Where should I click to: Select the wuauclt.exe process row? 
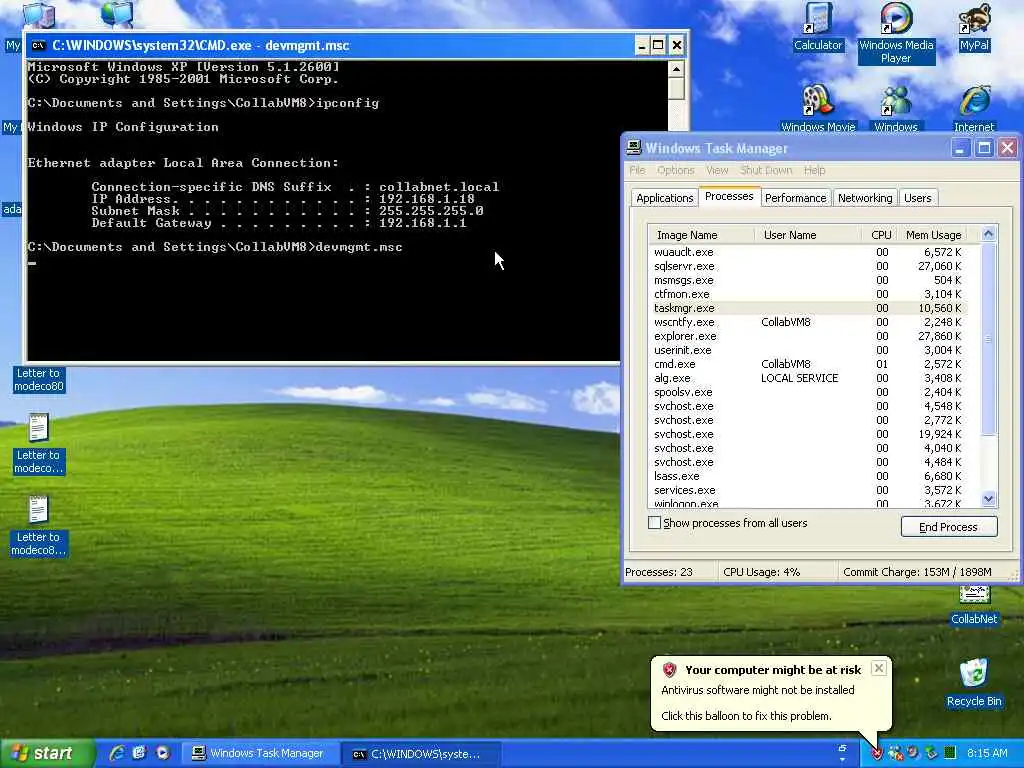click(x=808, y=252)
